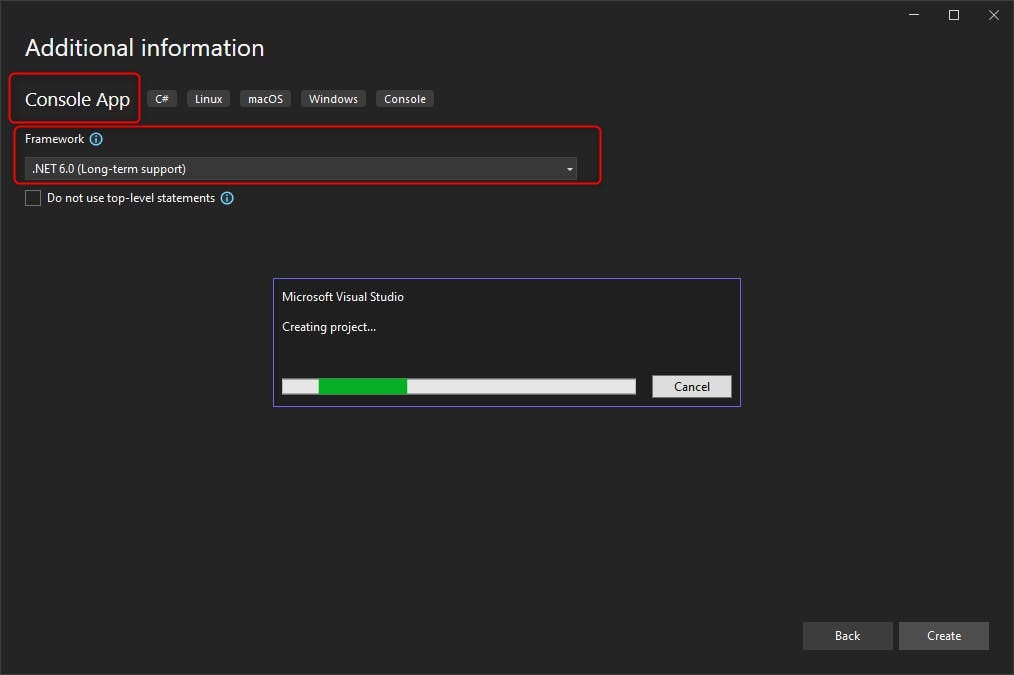
Task: Click the Framework info tooltip icon
Action: (96, 139)
